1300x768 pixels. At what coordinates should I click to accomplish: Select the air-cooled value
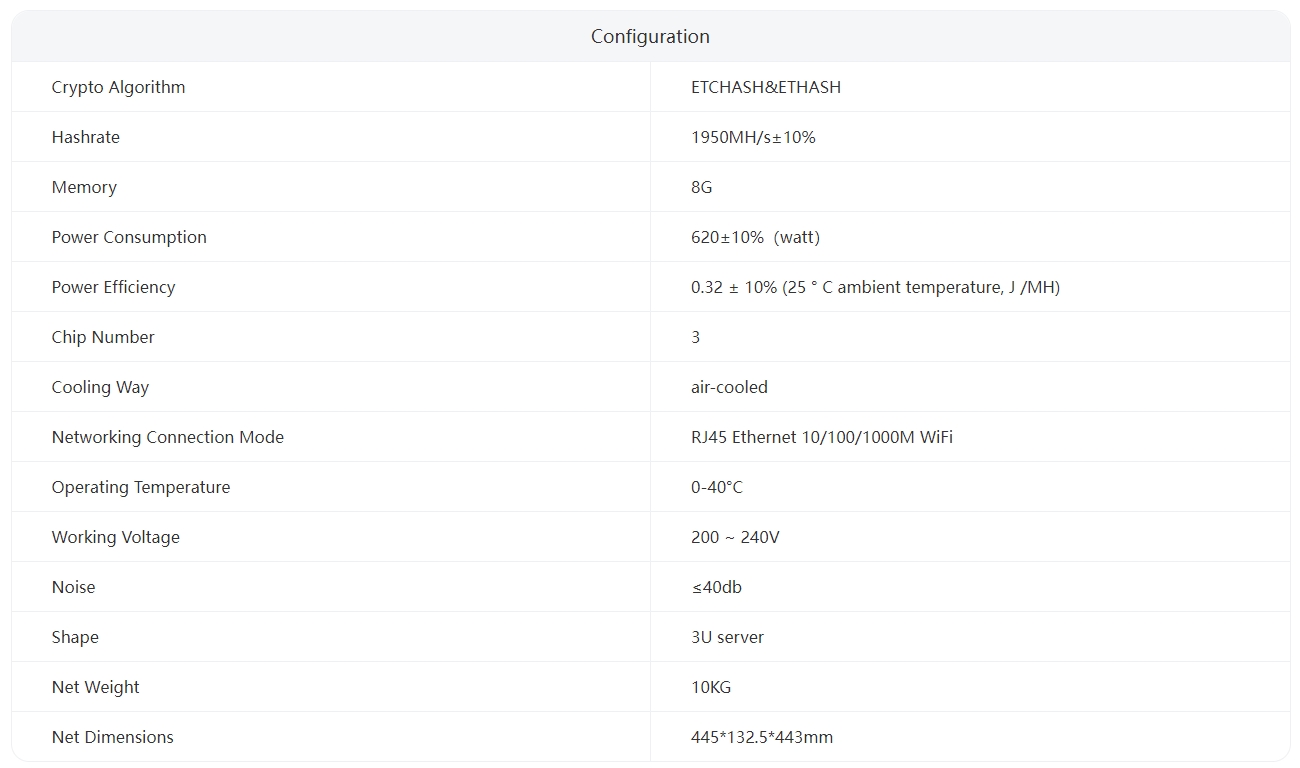pyautogui.click(x=729, y=387)
